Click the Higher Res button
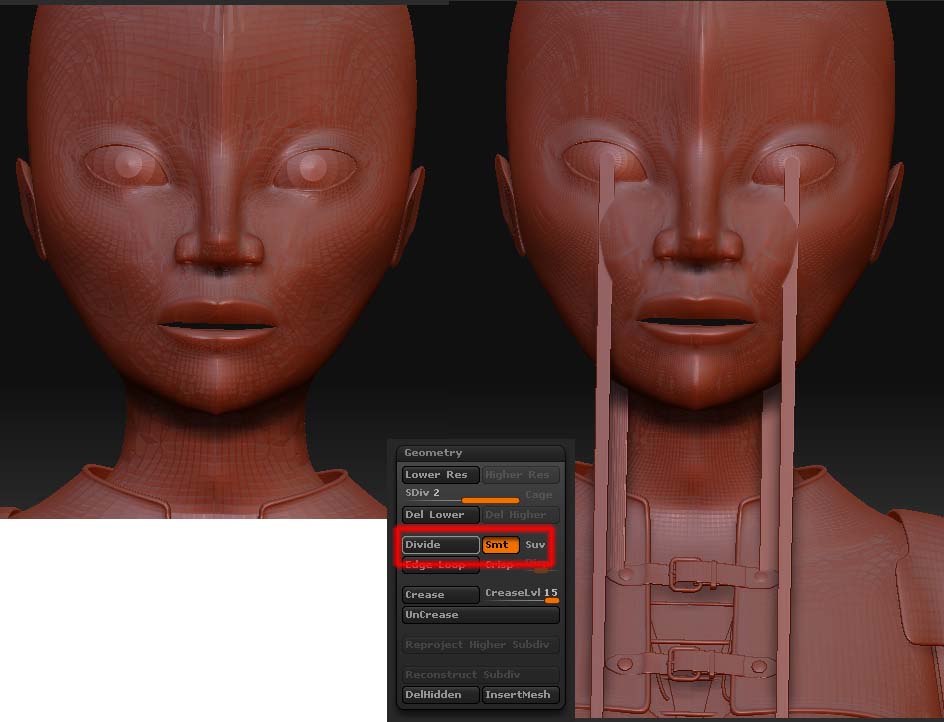 (x=520, y=475)
